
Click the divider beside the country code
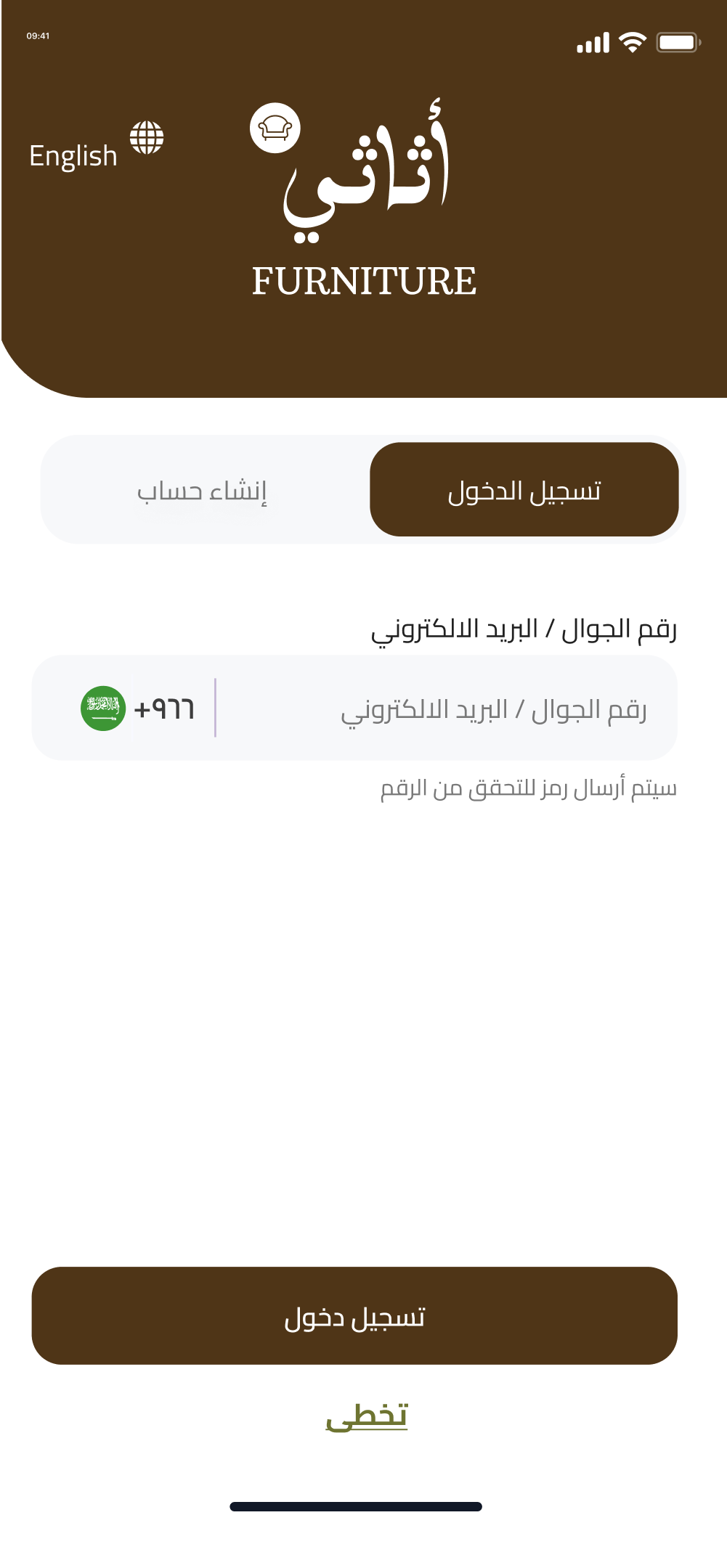tap(215, 708)
